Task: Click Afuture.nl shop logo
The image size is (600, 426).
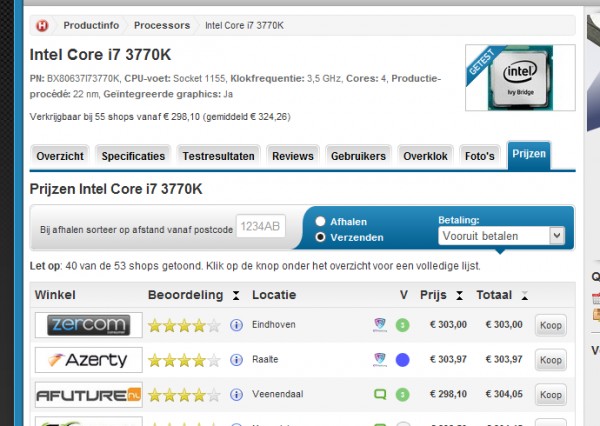Action: [x=89, y=395]
